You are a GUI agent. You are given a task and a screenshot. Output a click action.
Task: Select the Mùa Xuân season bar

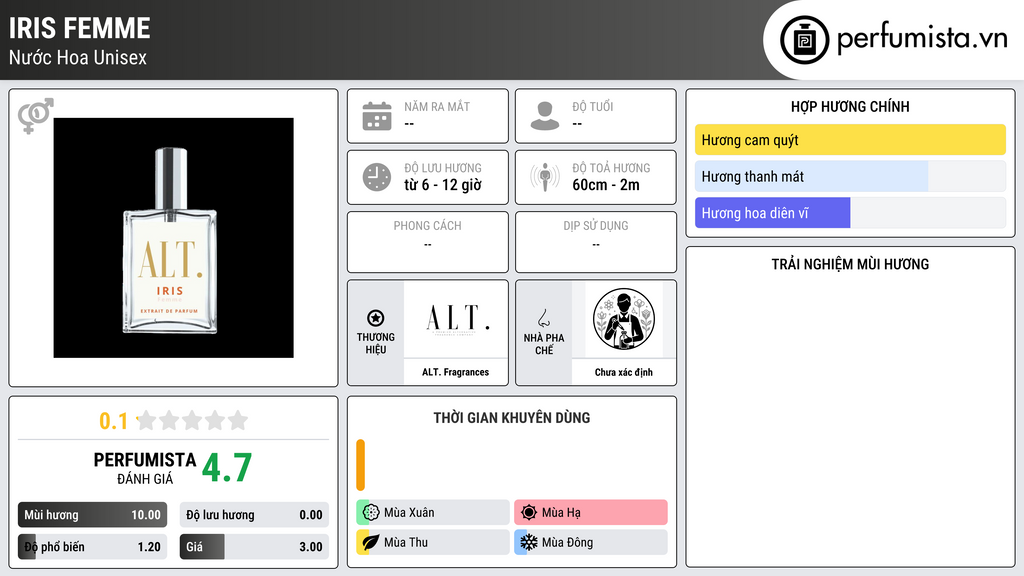[x=433, y=513]
